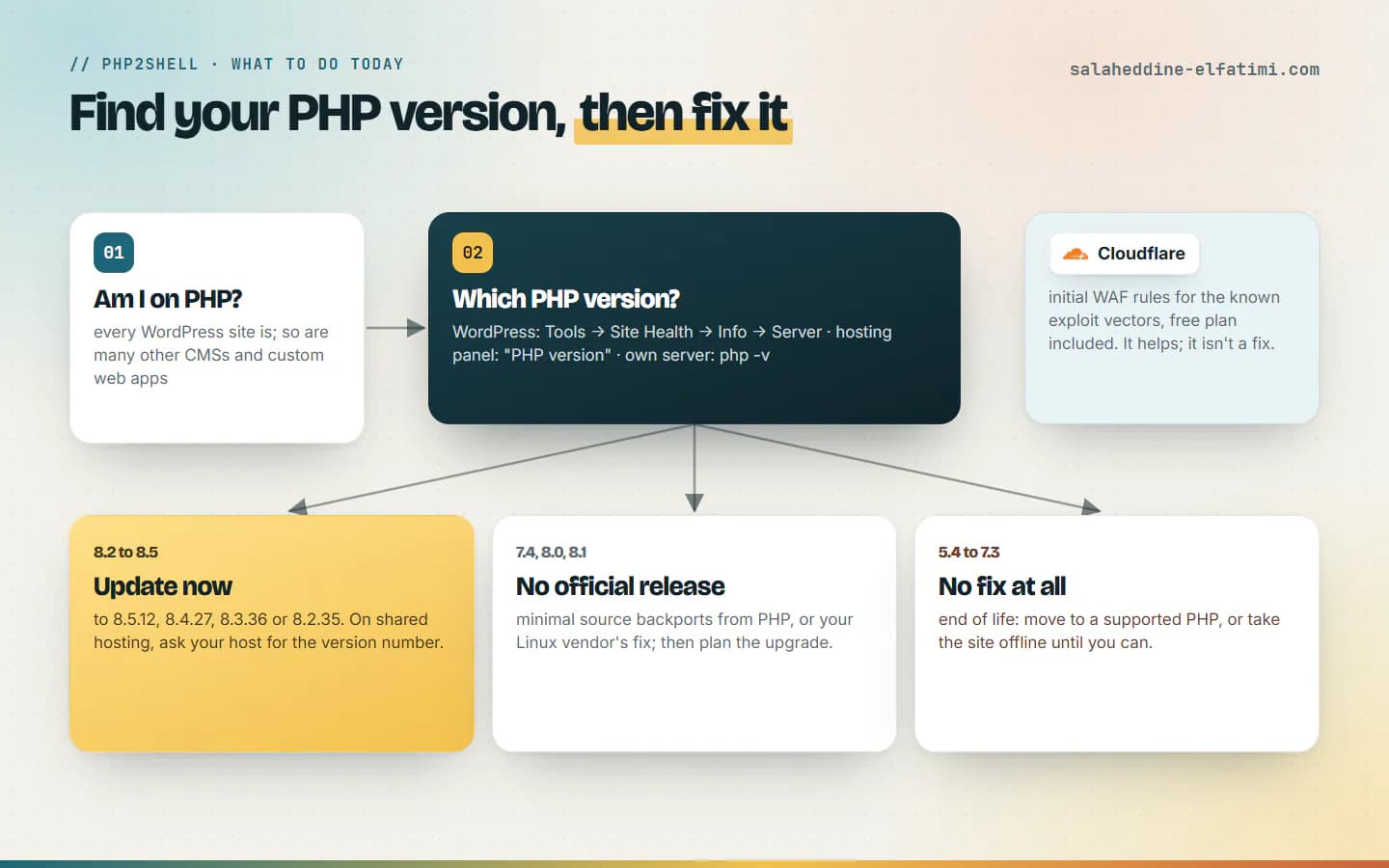The height and width of the screenshot is (868, 1389).
Task: Click the "Which PHP version?" heading
Action: (566, 299)
